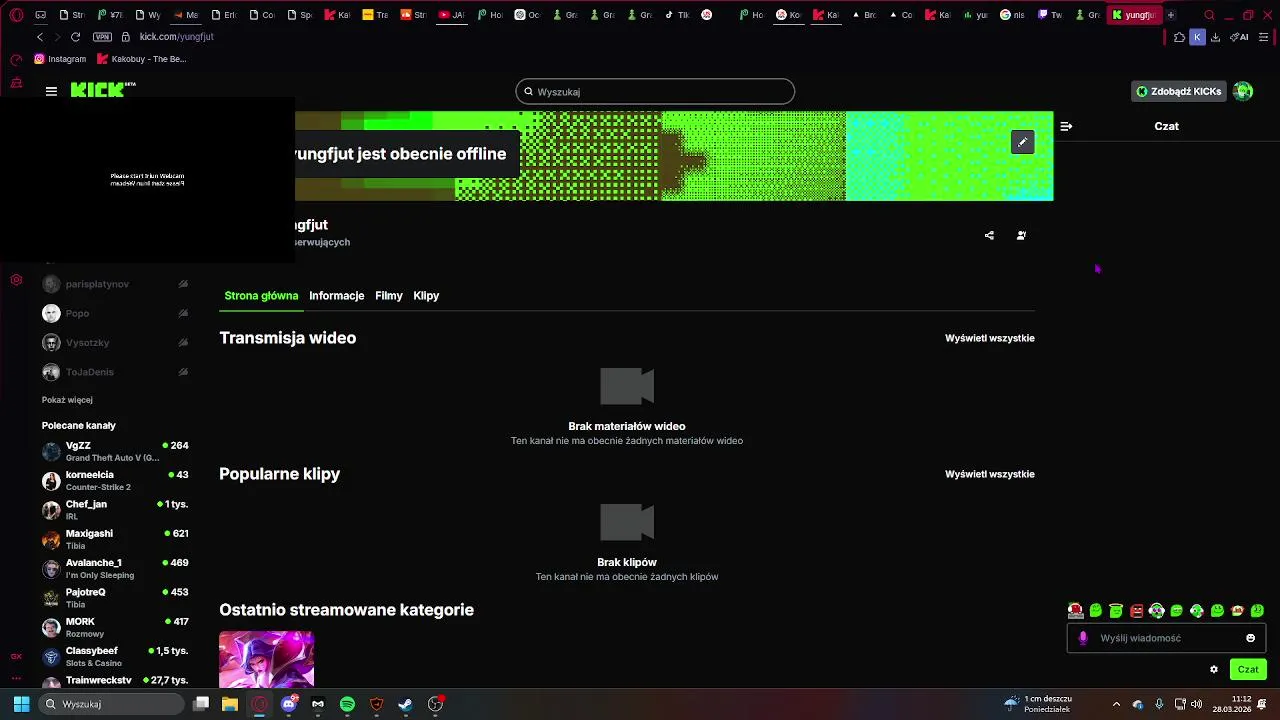The width and height of the screenshot is (1280, 720).
Task: Open recommended channel VgZZ
Action: coord(115,451)
